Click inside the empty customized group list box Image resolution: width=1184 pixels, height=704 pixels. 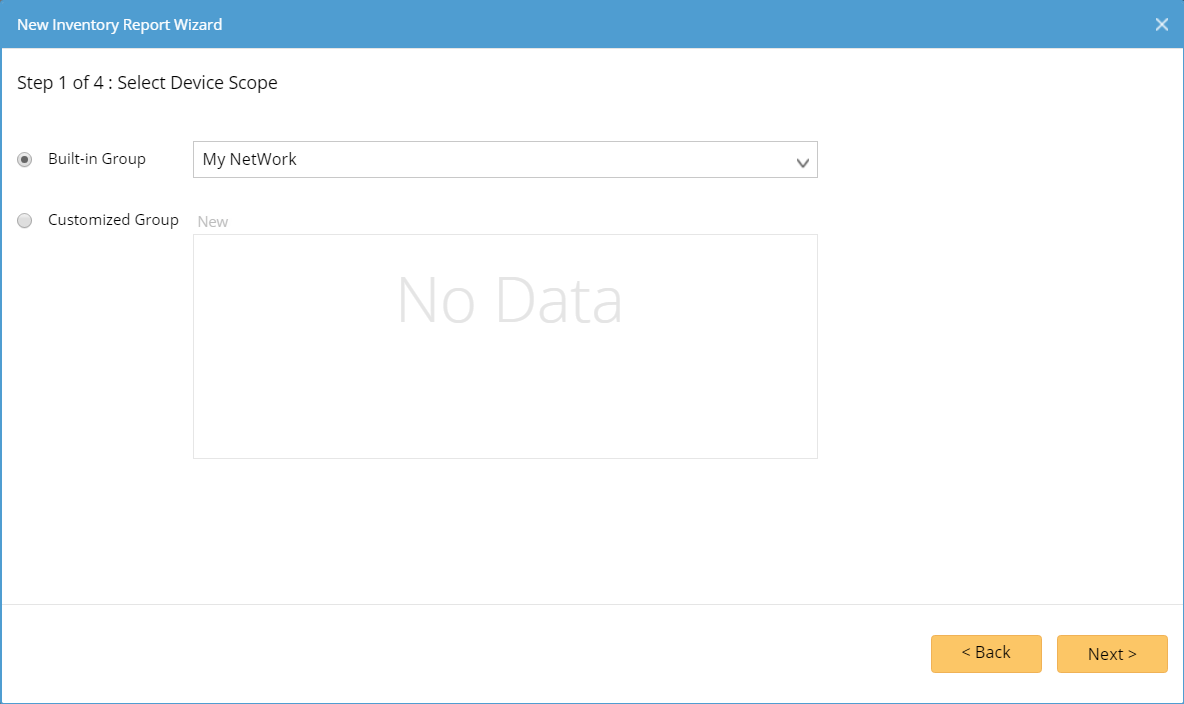coord(505,400)
